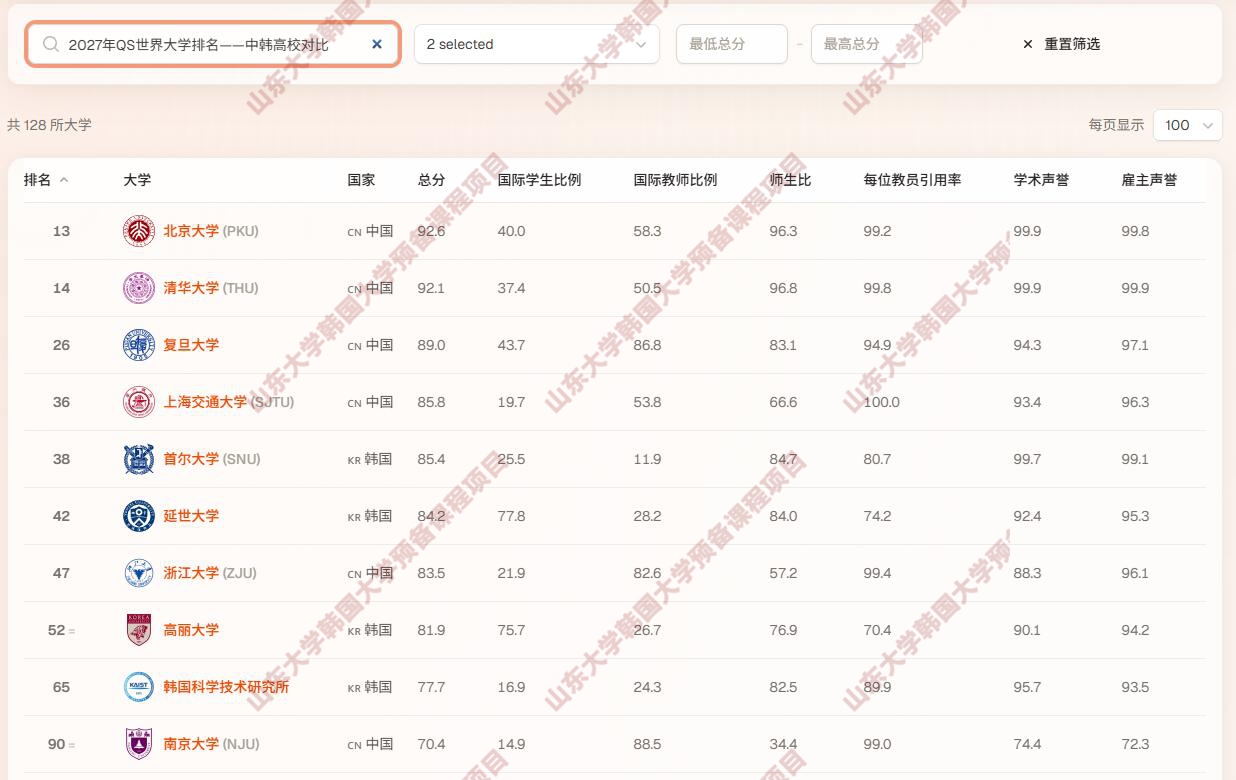
Task: Open the '2 selected' country dropdown
Action: (x=536, y=44)
